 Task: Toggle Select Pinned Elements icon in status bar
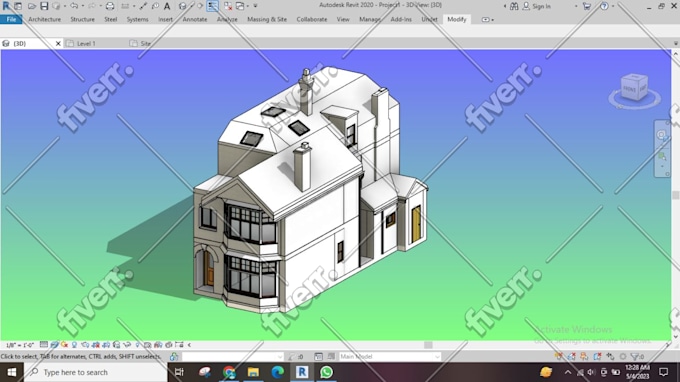[584, 356]
